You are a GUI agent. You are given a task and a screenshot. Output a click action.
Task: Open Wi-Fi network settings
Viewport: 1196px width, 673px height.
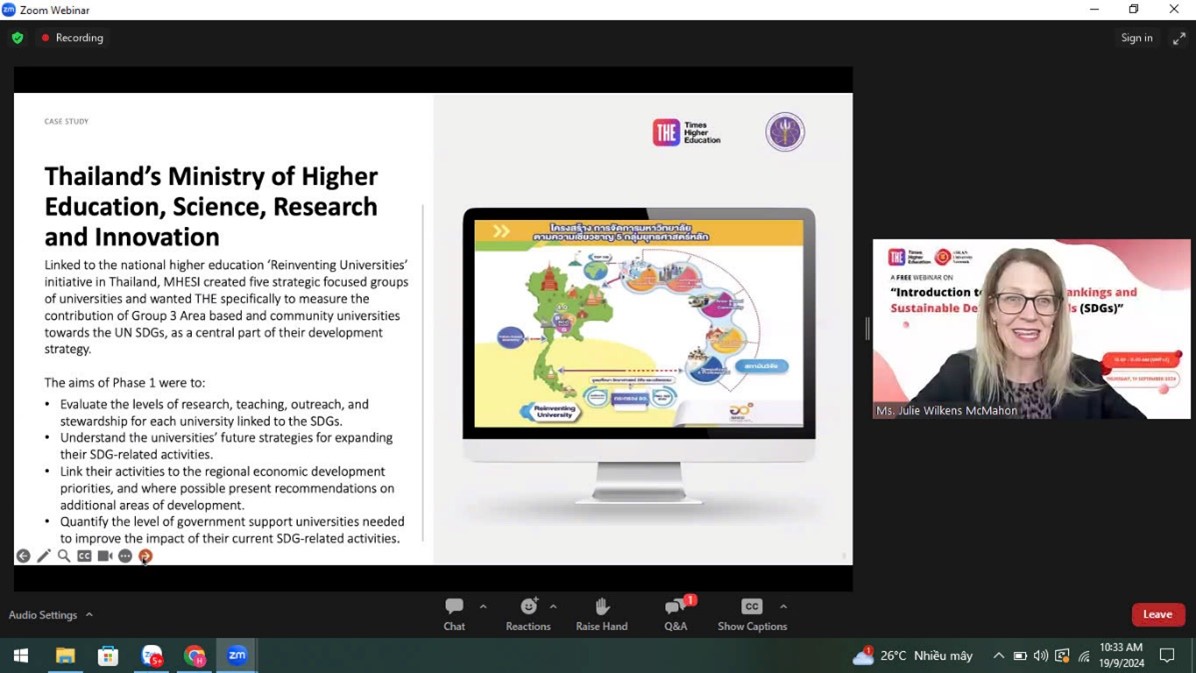point(1084,655)
